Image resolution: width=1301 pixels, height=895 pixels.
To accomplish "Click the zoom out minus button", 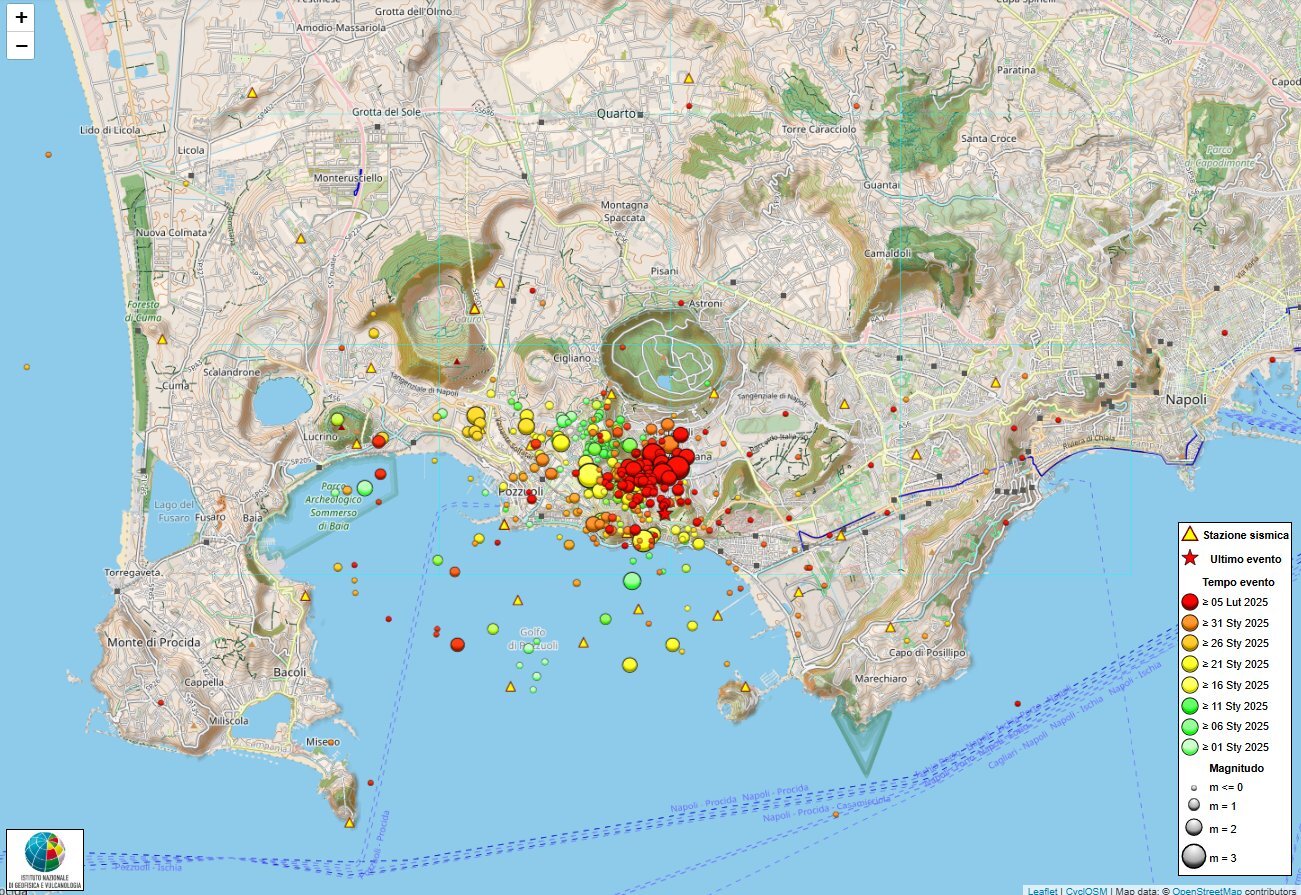I will pos(21,45).
